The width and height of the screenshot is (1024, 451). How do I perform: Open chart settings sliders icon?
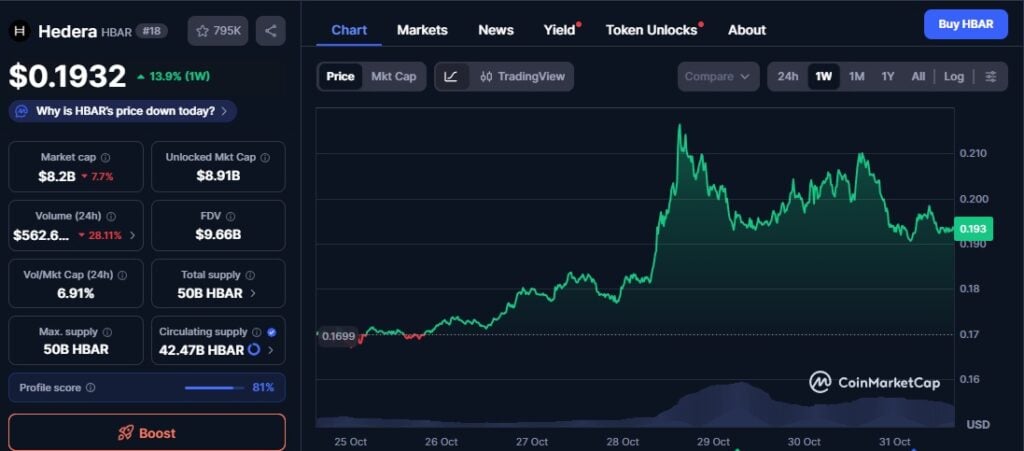[x=990, y=77]
